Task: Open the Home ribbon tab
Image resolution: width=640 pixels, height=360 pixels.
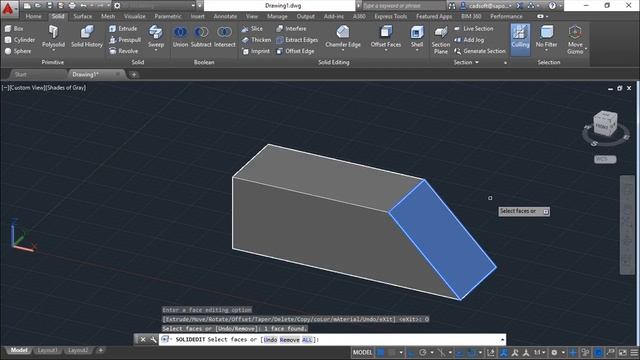Action: [33, 16]
